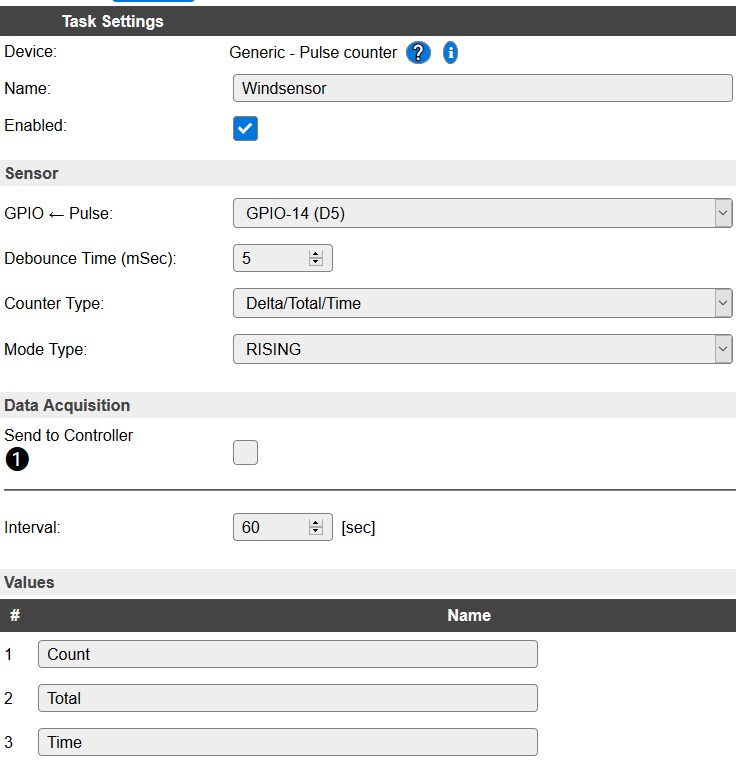Increase Debounce Time with the up arrow
736x770 pixels.
(x=316, y=254)
